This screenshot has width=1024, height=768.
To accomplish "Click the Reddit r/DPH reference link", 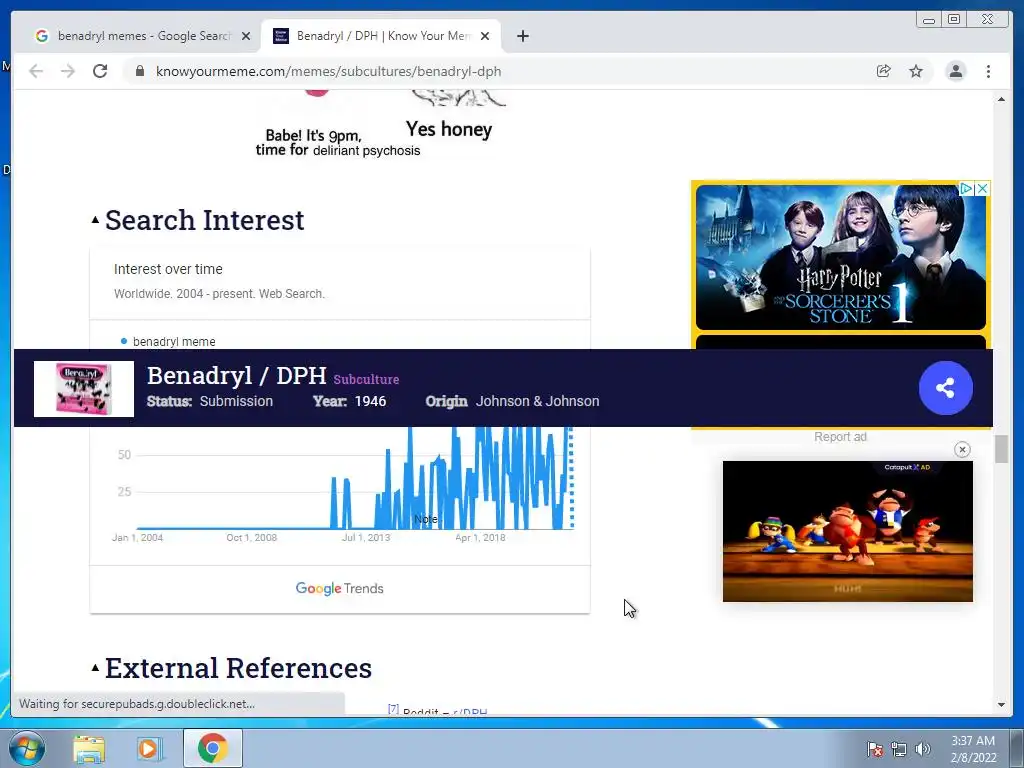I will pyautogui.click(x=470, y=712).
